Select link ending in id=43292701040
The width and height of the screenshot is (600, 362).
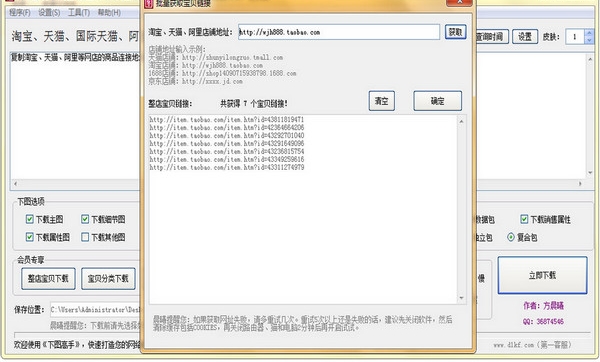(x=227, y=136)
